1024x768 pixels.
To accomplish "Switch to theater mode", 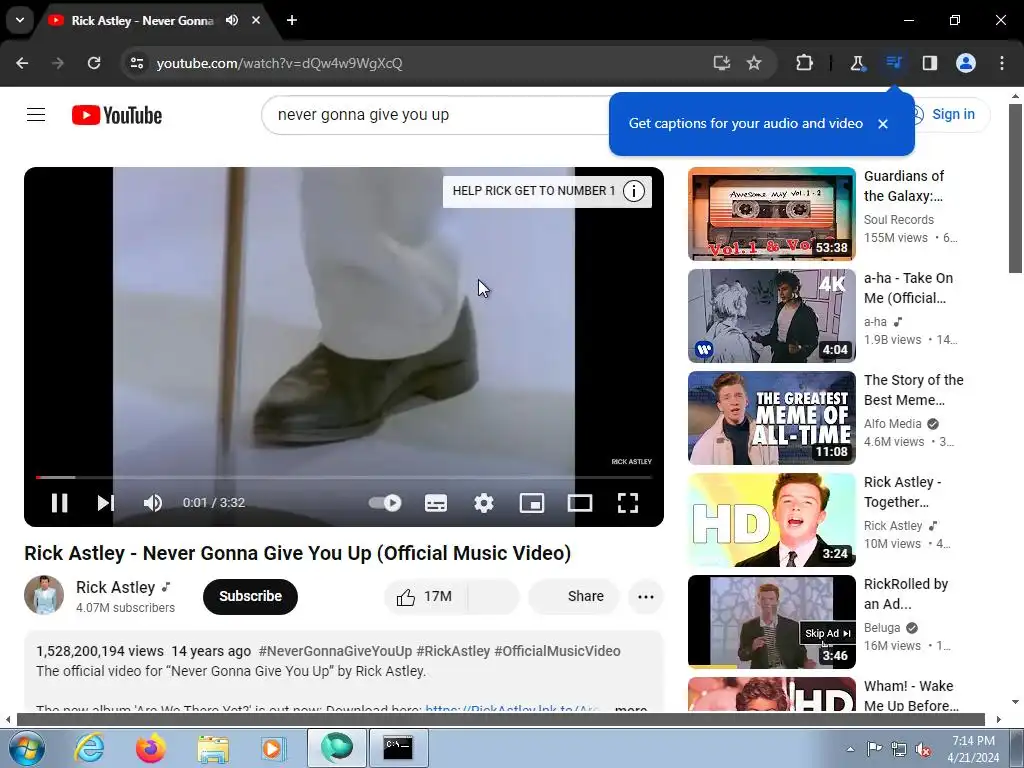I will pyautogui.click(x=580, y=503).
